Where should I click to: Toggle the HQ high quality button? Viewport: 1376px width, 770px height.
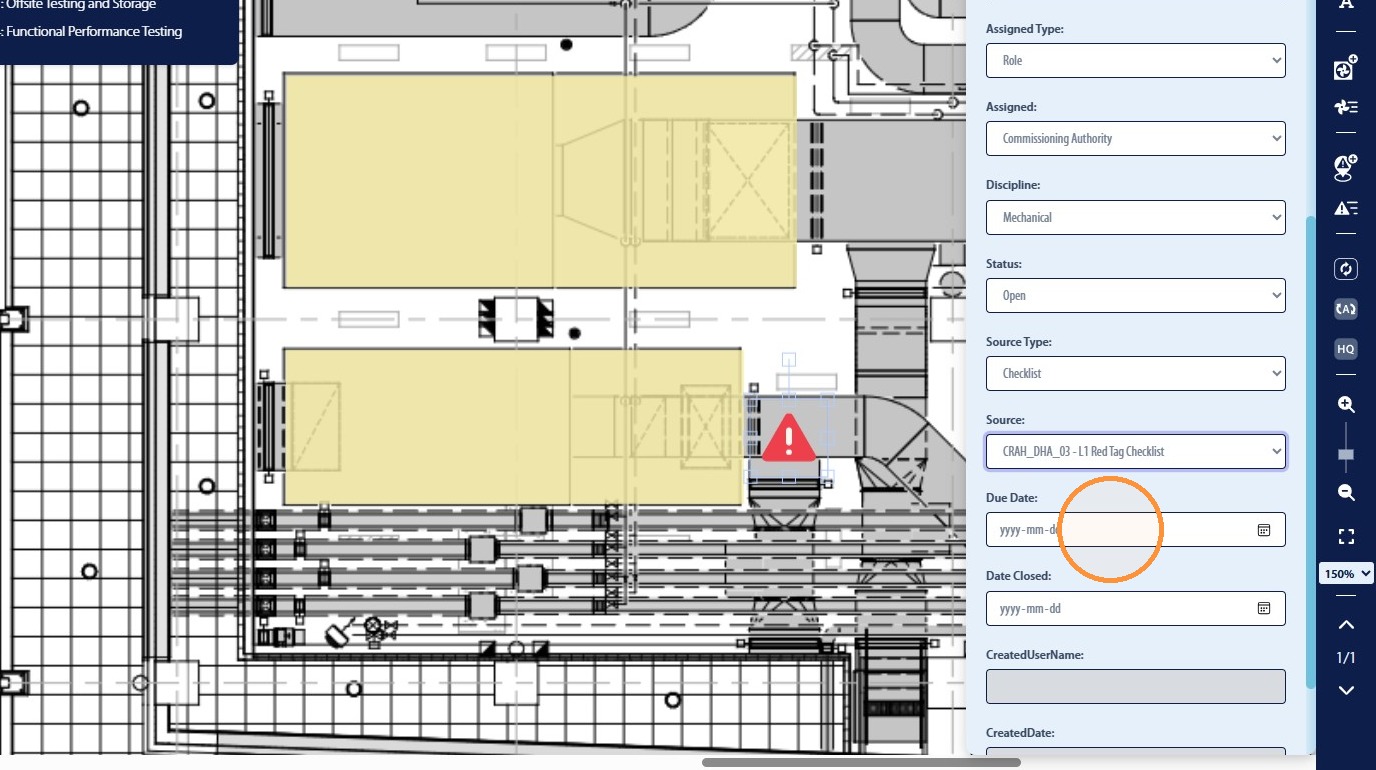1346,349
